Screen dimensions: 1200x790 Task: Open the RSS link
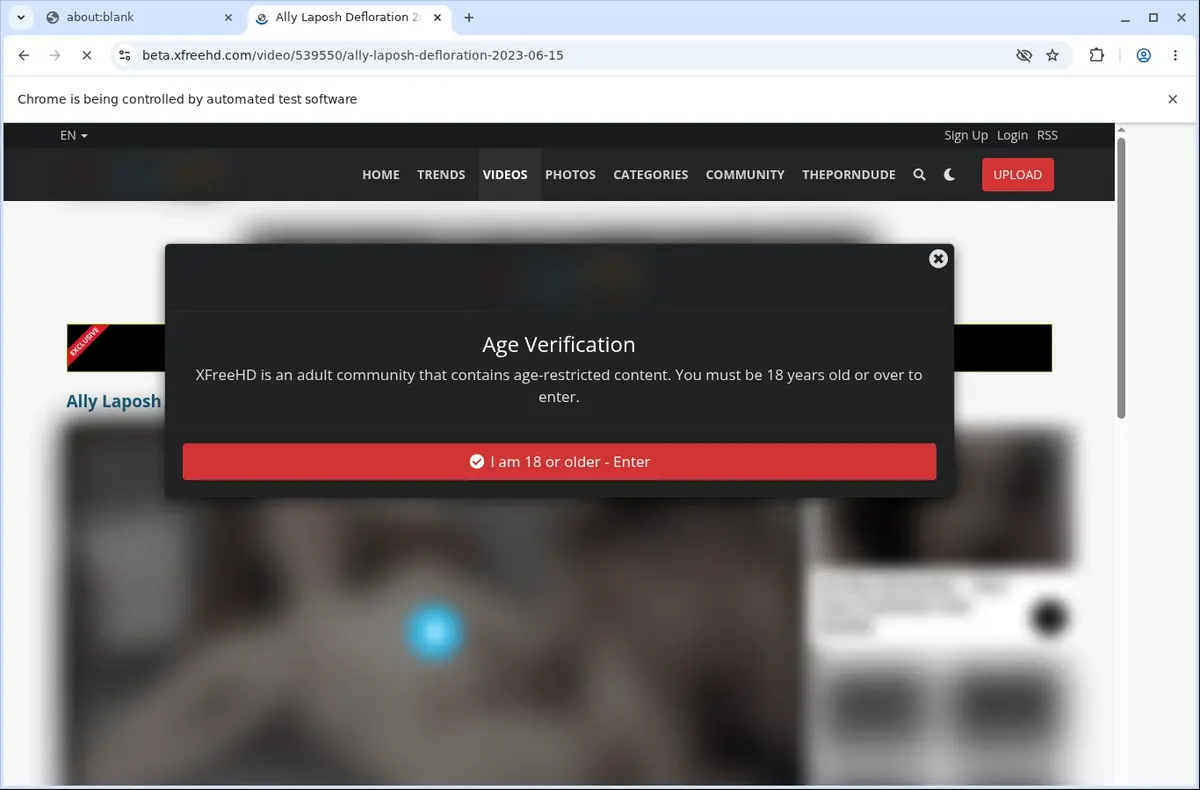click(1047, 135)
